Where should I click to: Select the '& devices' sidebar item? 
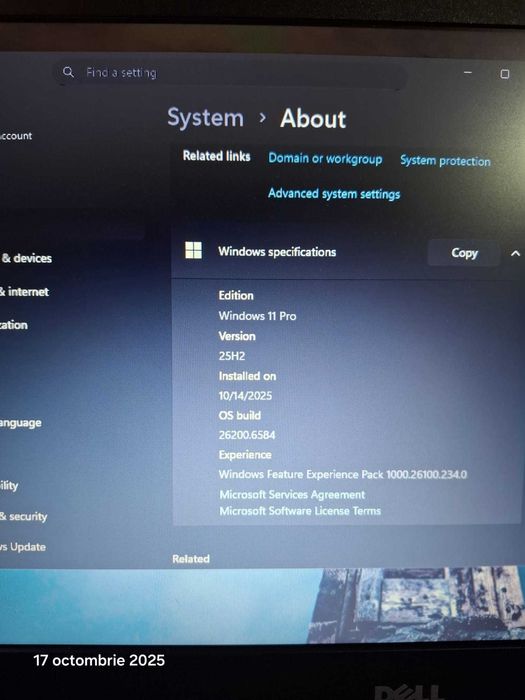pos(26,258)
